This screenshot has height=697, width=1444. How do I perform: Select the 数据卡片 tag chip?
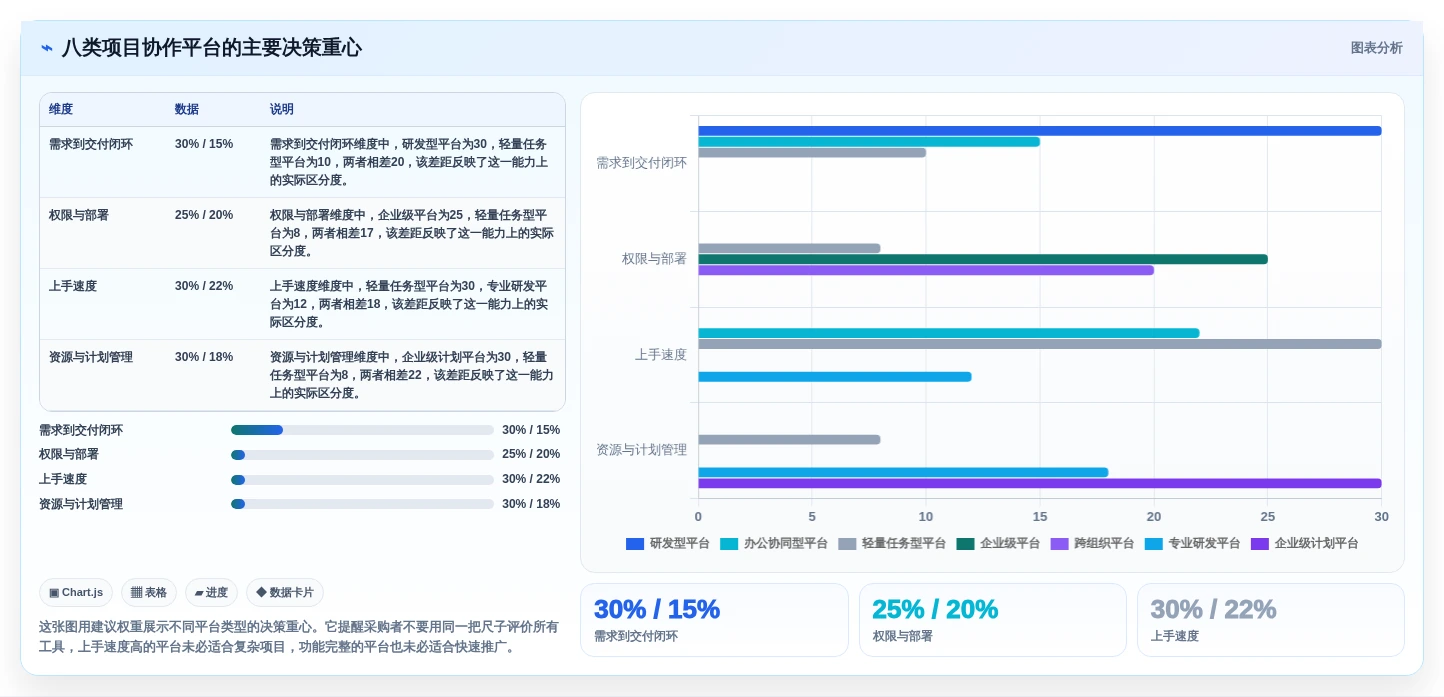(x=285, y=592)
